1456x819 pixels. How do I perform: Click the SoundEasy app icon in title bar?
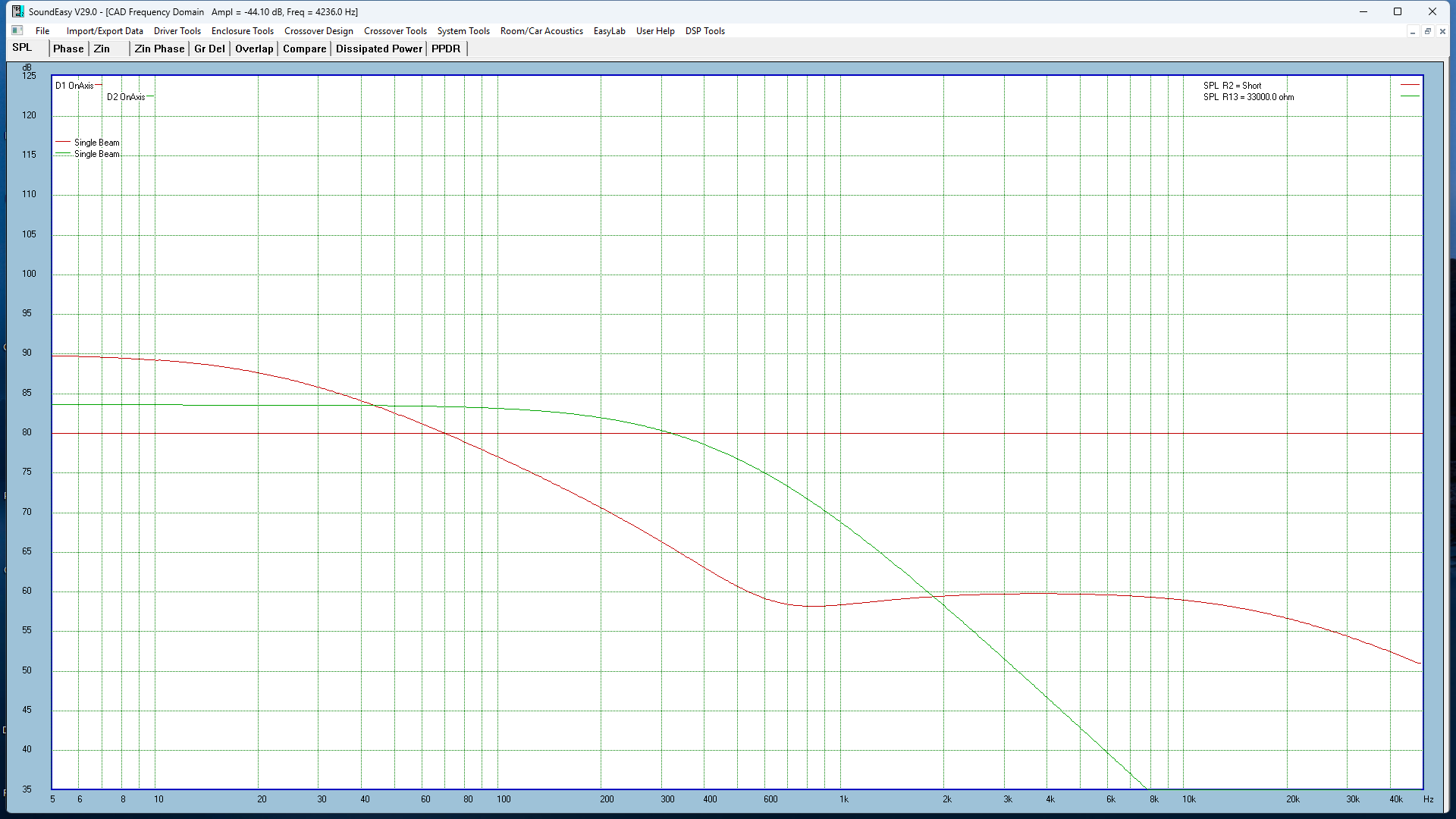[x=17, y=11]
